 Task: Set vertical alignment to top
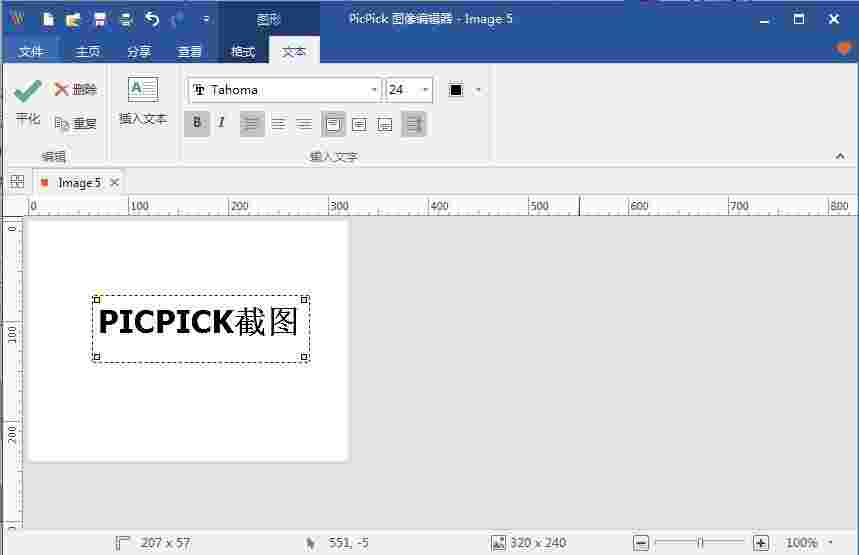click(x=333, y=124)
